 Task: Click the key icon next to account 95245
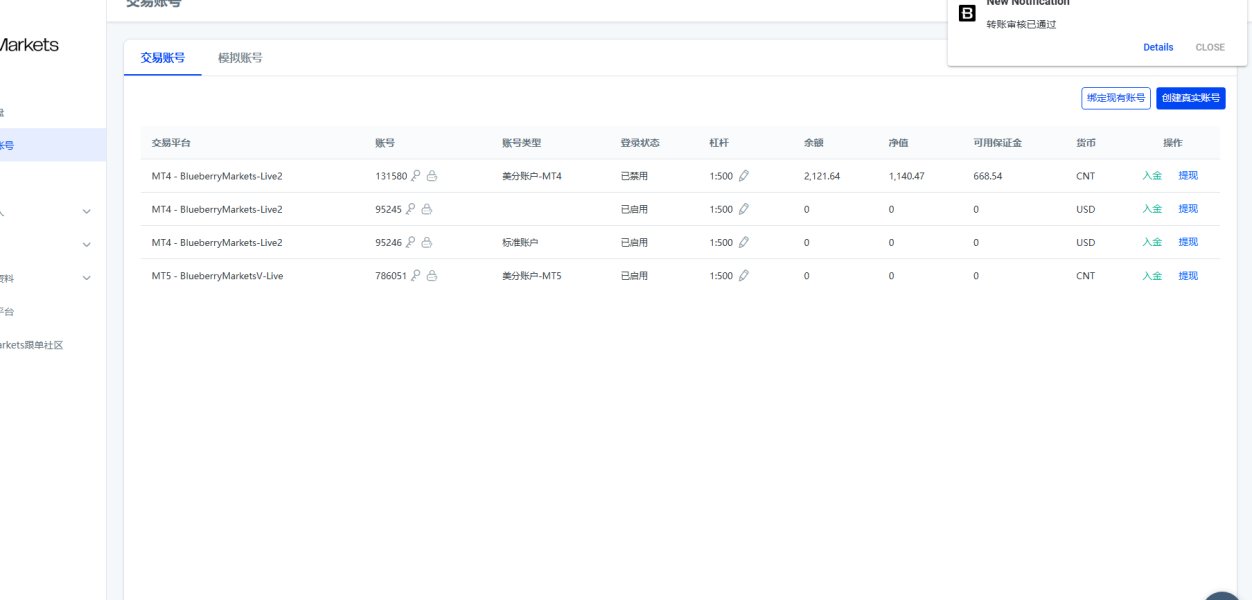410,209
